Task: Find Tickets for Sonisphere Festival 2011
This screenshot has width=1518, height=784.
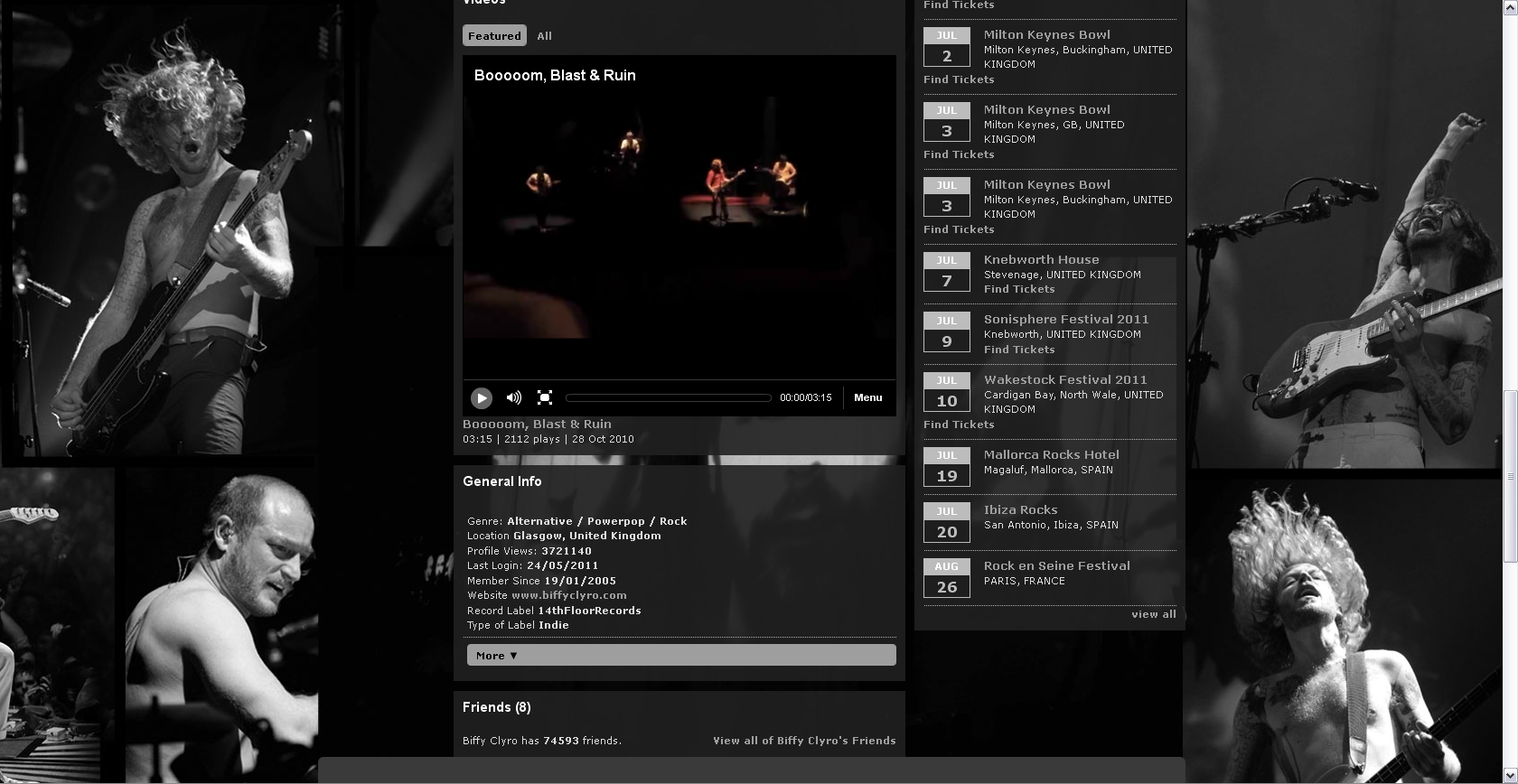Action: [1019, 350]
